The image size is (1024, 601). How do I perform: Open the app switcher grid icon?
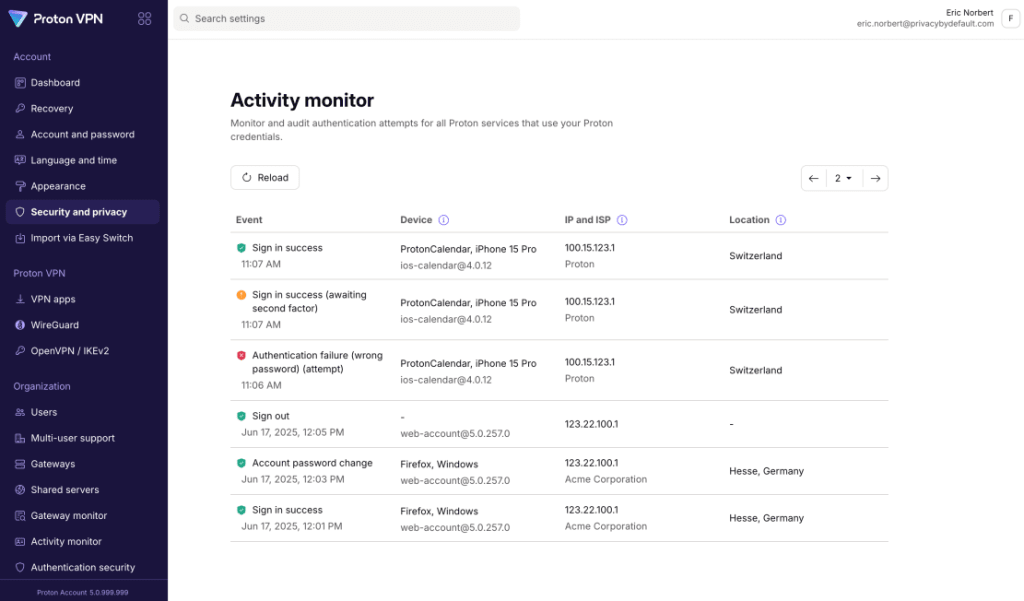(144, 19)
